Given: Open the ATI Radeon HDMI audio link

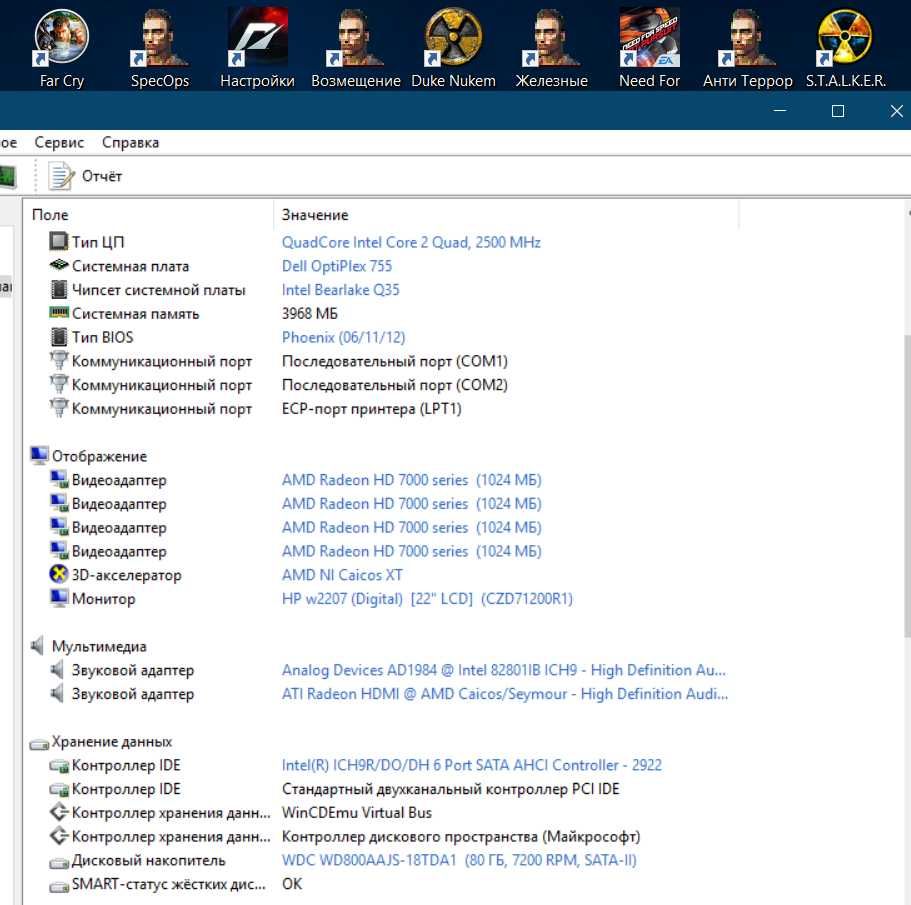Looking at the screenshot, I should 505,694.
